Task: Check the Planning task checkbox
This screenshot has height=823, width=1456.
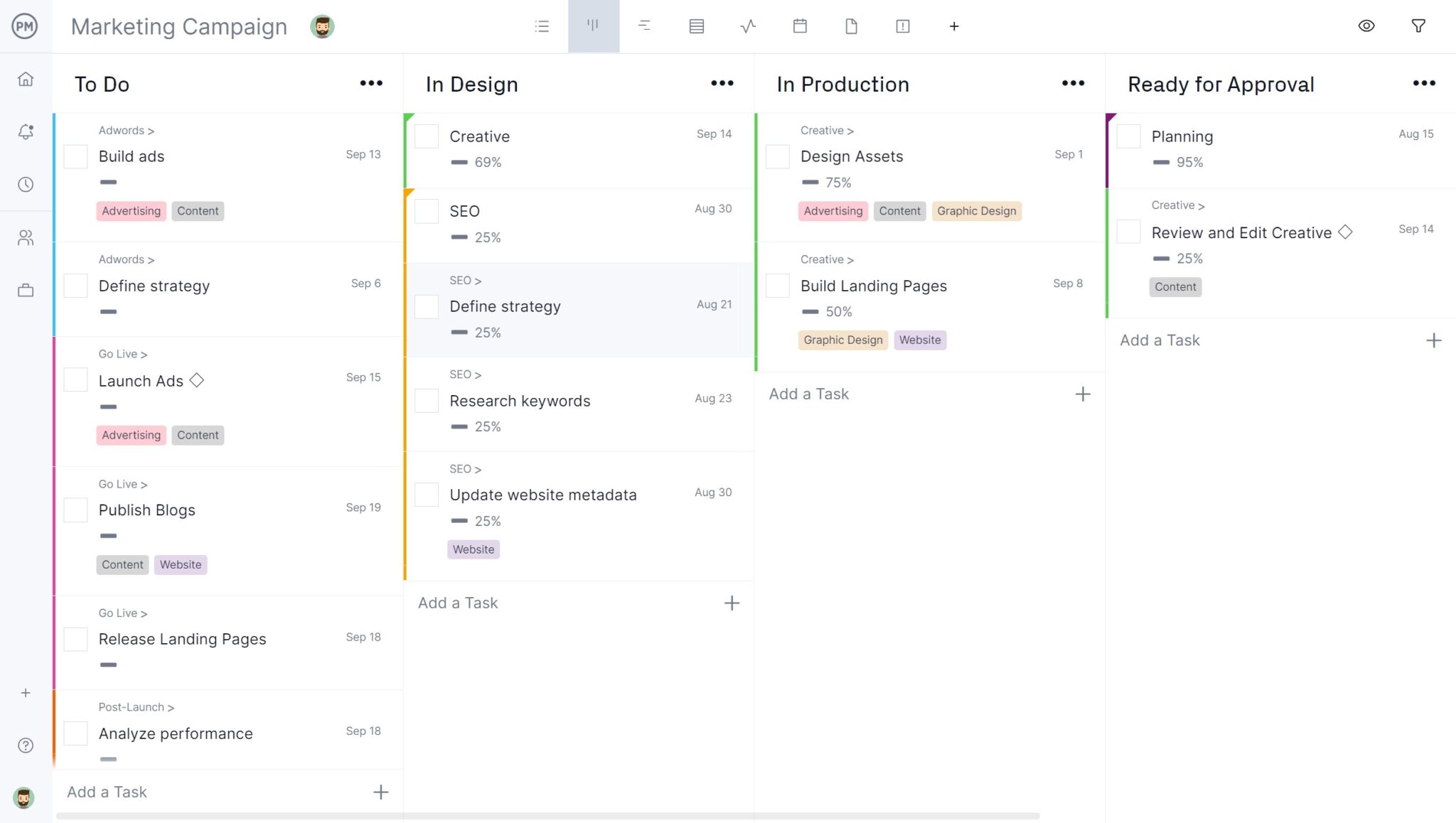Action: pos(1128,136)
